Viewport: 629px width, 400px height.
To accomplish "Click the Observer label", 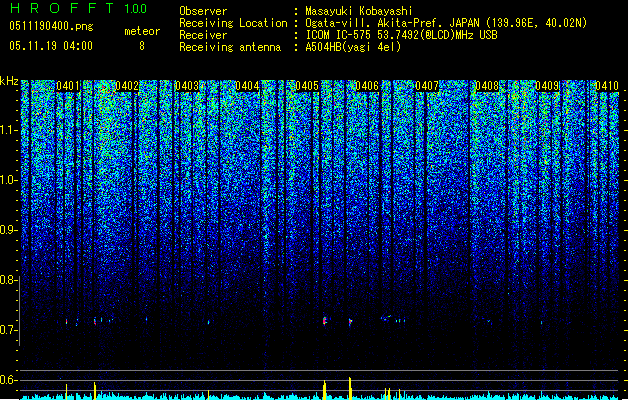I will 203,11.
